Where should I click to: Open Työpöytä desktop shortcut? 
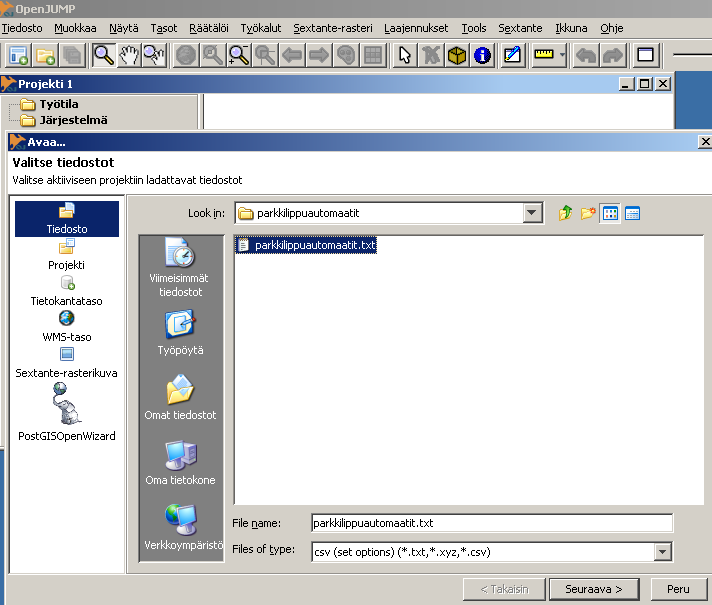pos(180,332)
